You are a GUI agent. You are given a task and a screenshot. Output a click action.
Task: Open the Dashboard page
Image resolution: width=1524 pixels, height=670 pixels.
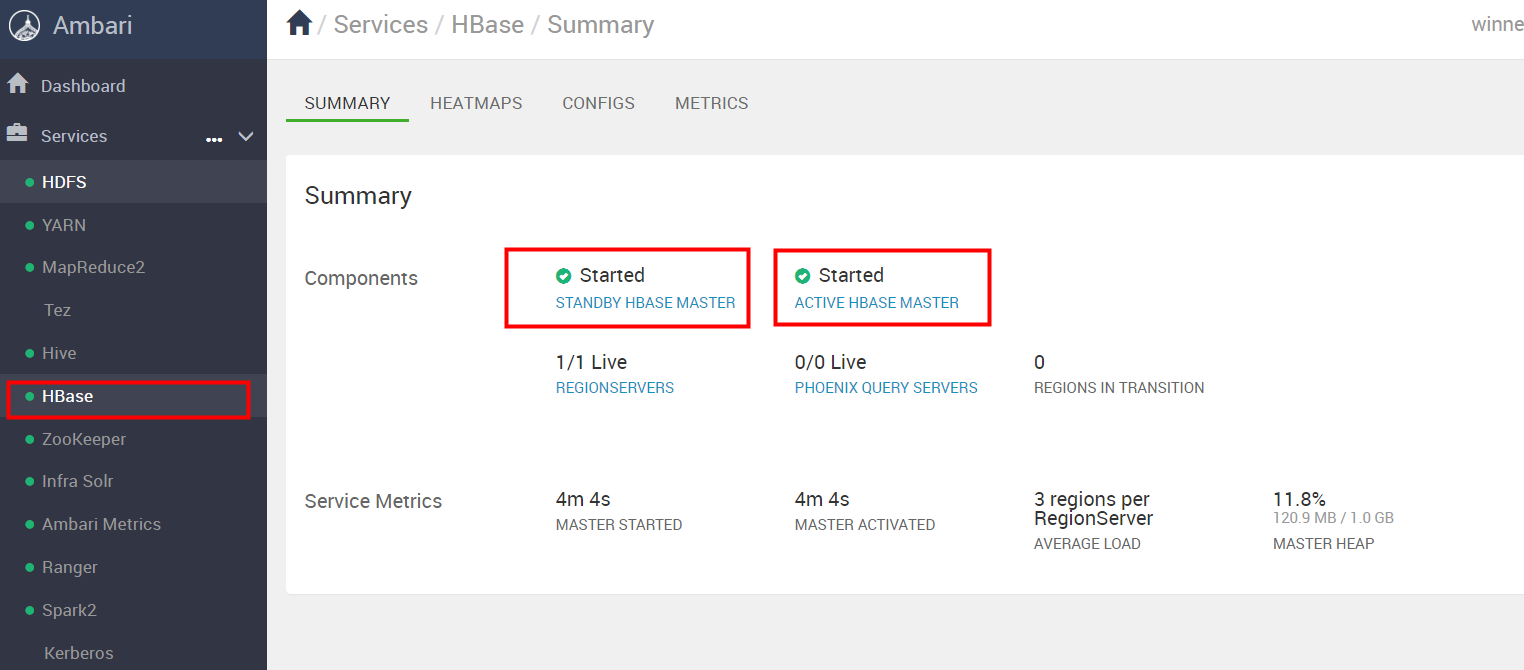point(83,86)
